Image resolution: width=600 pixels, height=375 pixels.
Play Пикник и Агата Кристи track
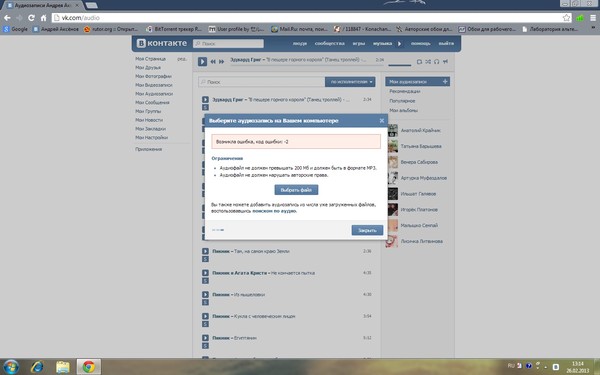205,273
